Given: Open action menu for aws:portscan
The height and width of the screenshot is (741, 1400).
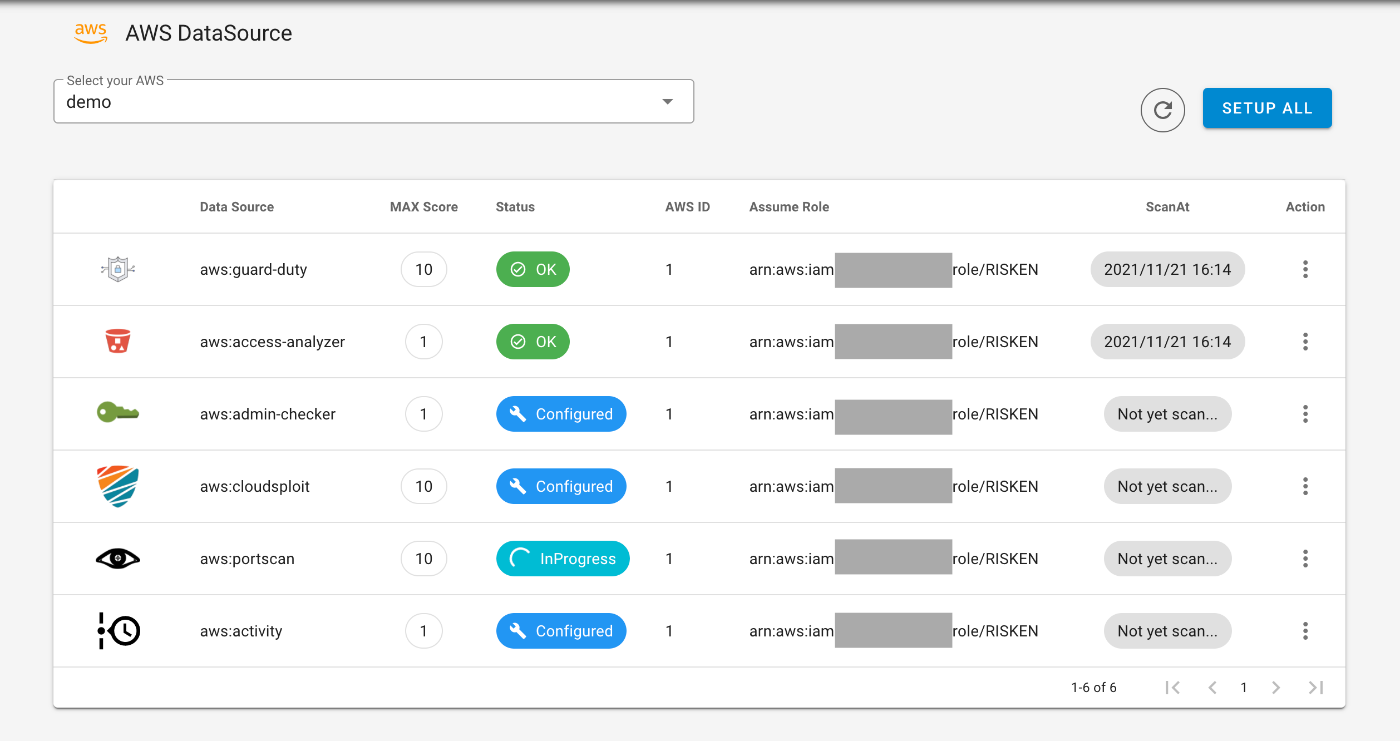Looking at the screenshot, I should click(1305, 559).
